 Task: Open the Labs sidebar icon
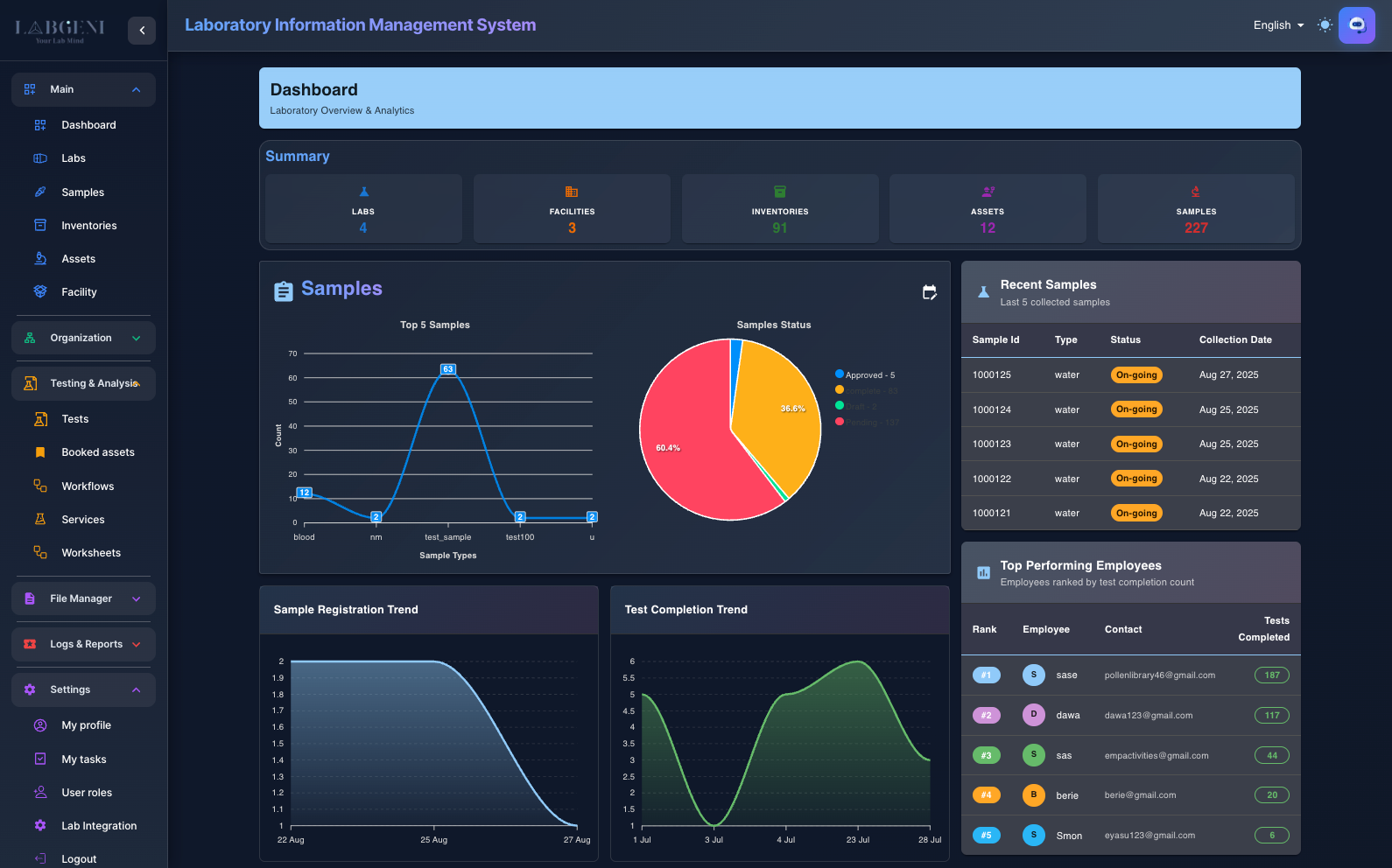(x=40, y=158)
